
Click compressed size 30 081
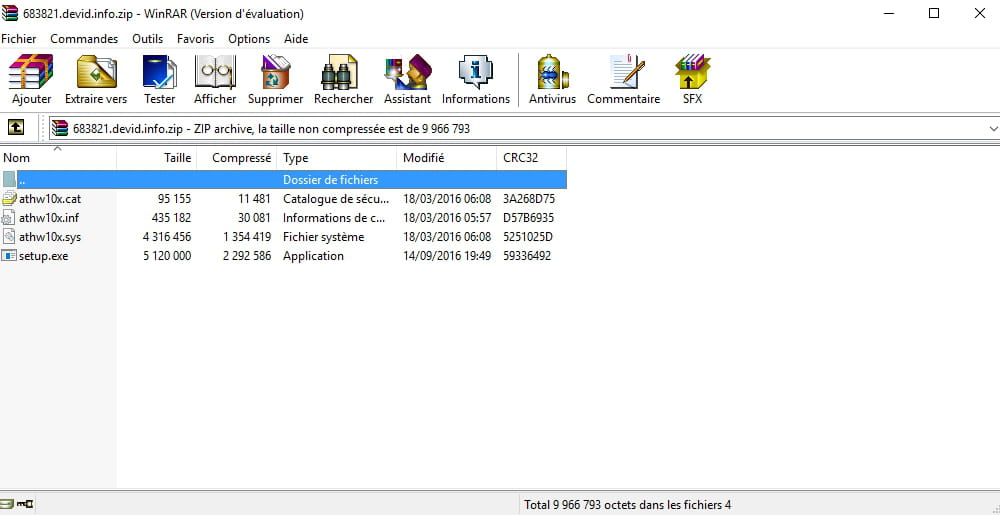pos(254,218)
